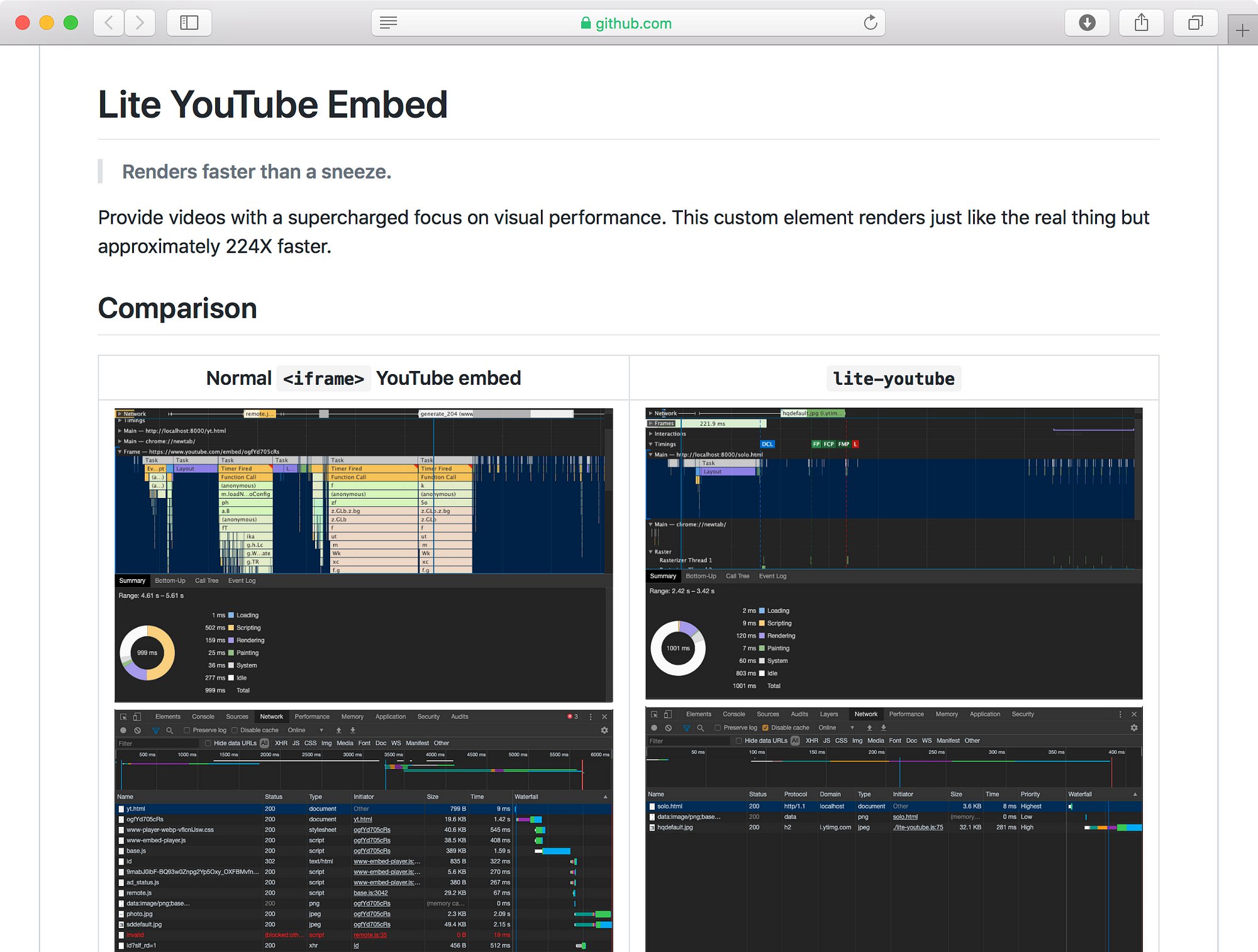This screenshot has height=952, width=1258.
Task: Toggle the All filter in left Network panel
Action: click(264, 743)
